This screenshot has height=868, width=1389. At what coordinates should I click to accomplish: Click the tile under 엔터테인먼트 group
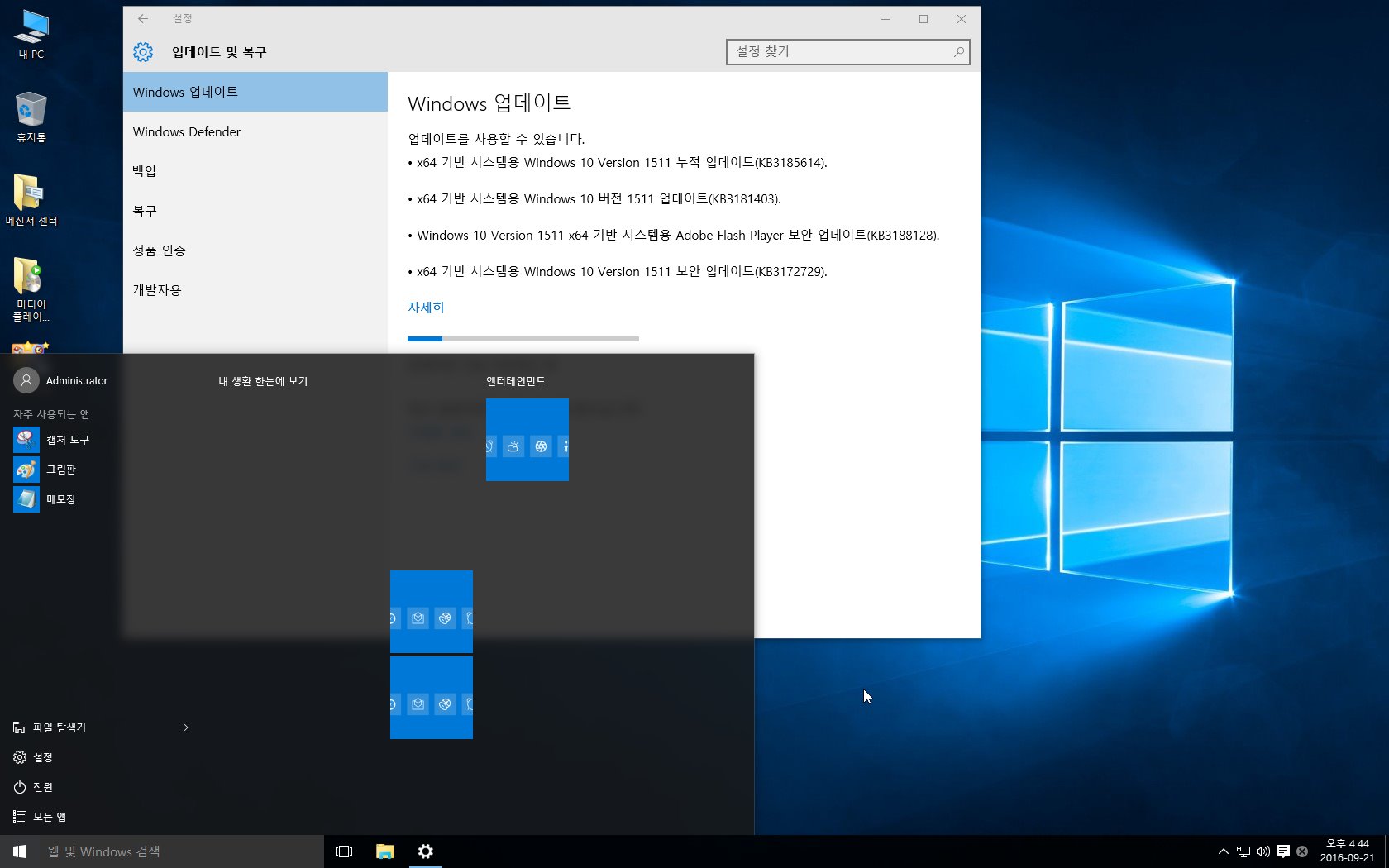(527, 440)
